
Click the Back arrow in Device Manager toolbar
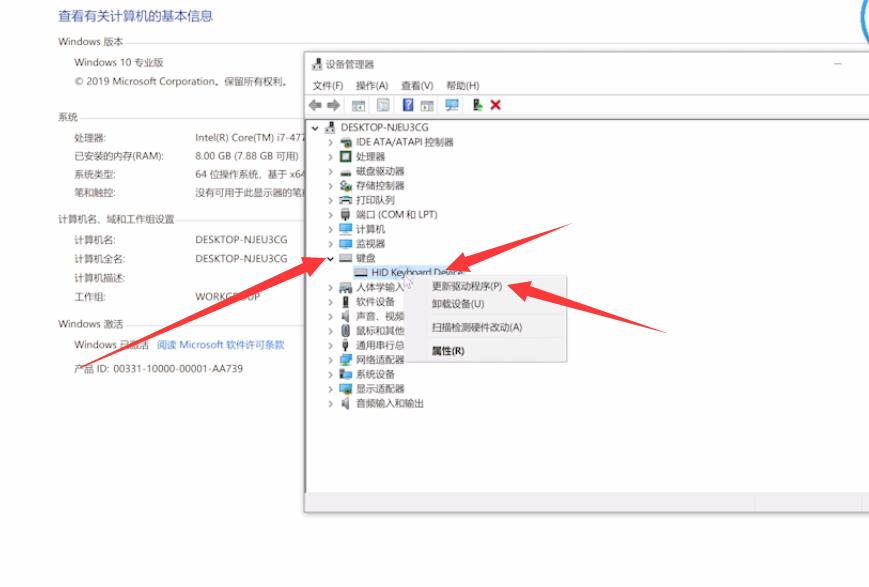coord(315,105)
